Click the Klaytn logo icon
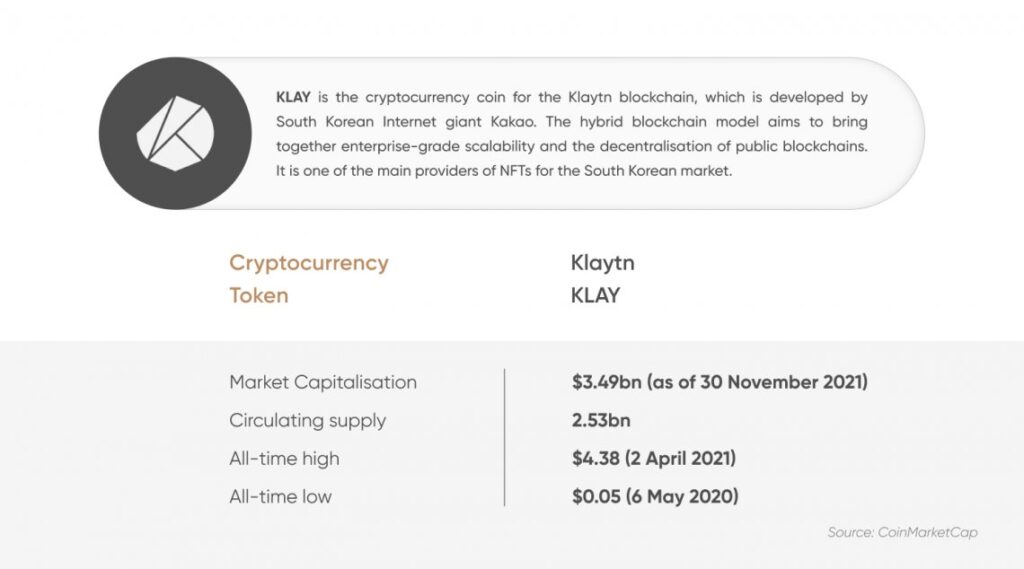Screen dimensions: 1024x569 (x=175, y=133)
